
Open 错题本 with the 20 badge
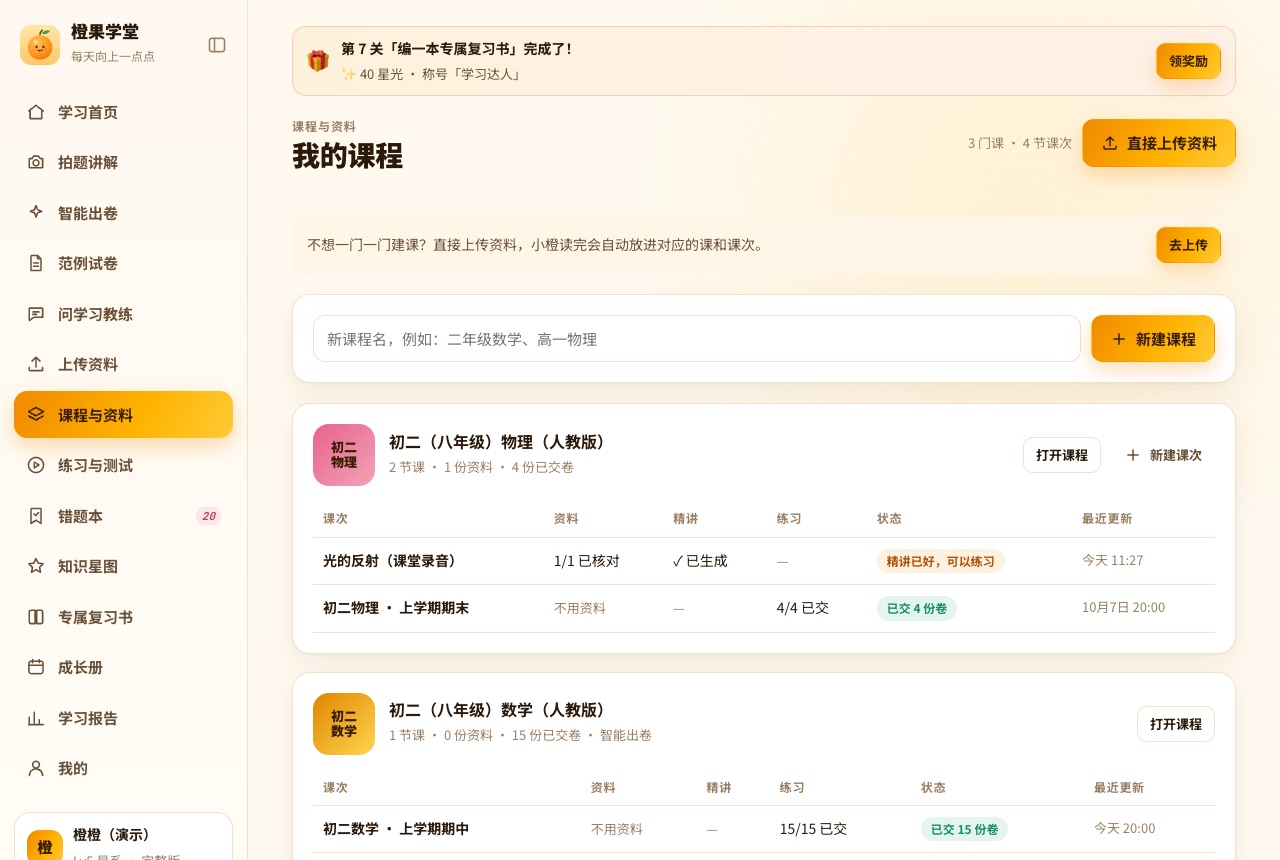123,516
